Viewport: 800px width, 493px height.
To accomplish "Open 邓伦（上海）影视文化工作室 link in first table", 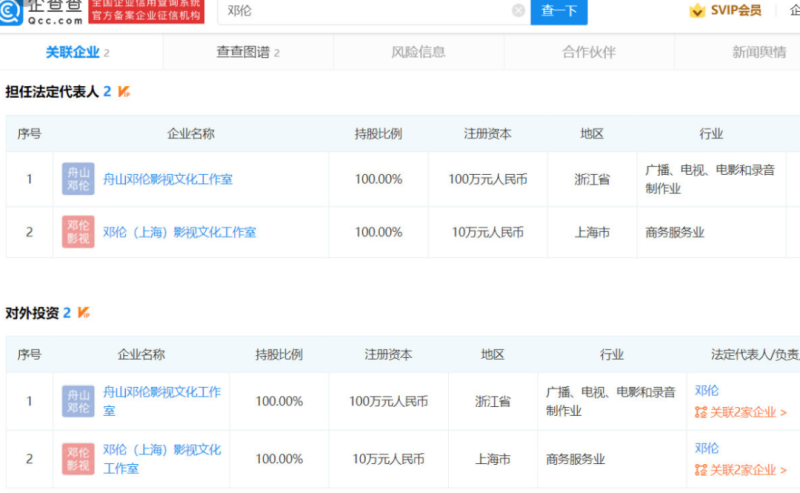I will point(180,232).
